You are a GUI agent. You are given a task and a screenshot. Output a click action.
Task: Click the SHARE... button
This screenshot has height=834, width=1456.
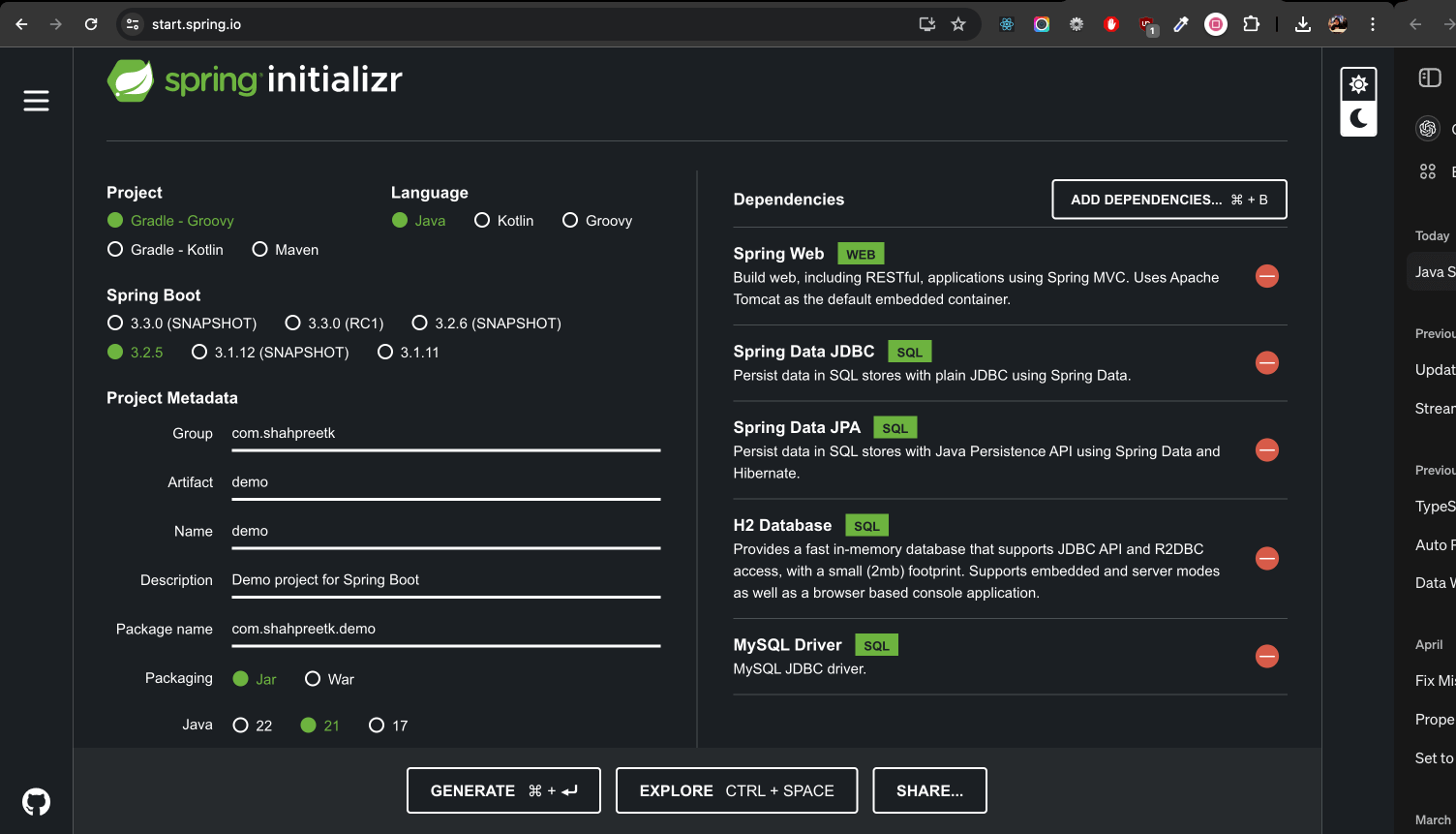click(929, 790)
